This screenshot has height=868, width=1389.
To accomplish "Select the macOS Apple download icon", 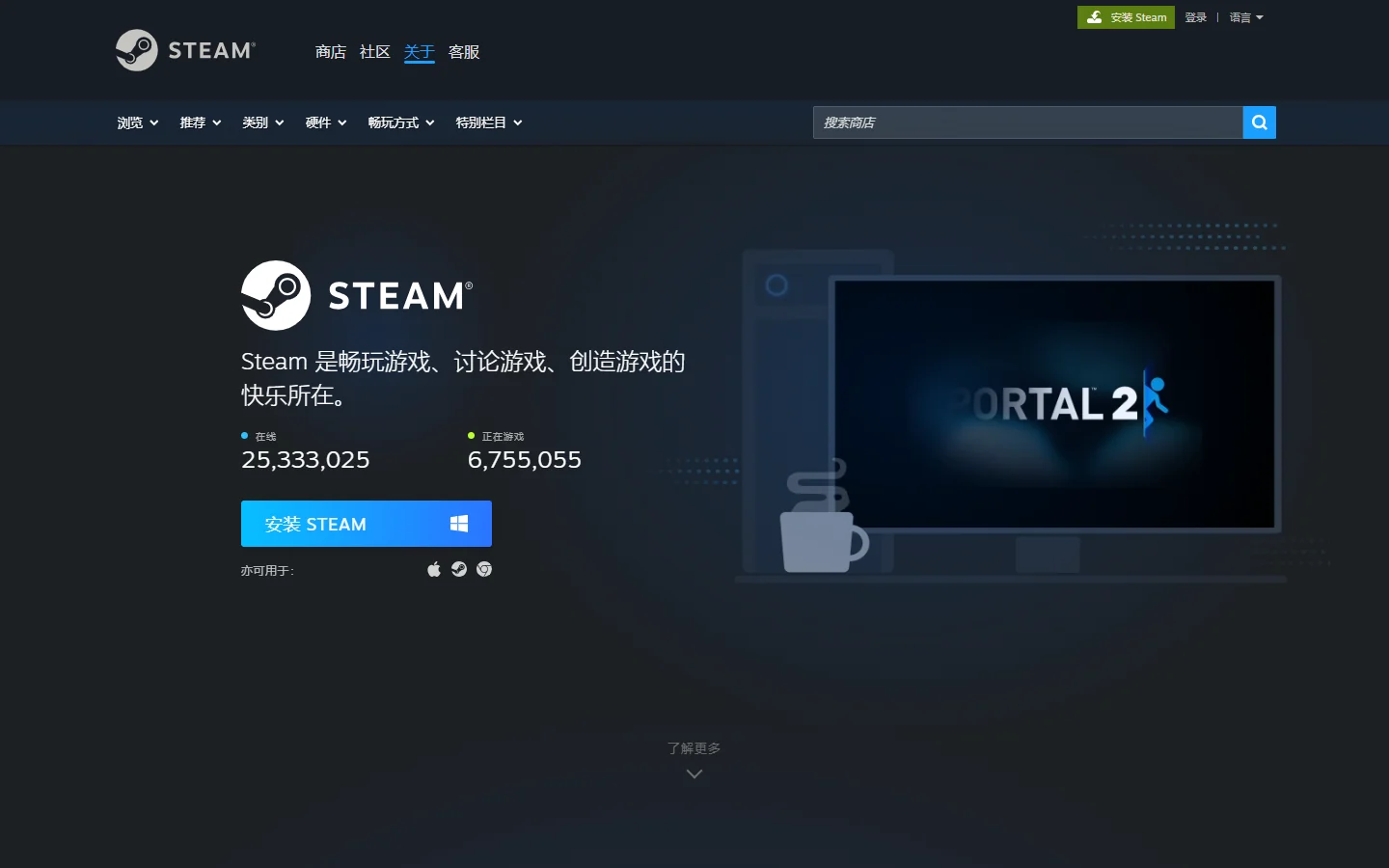I will click(x=434, y=569).
